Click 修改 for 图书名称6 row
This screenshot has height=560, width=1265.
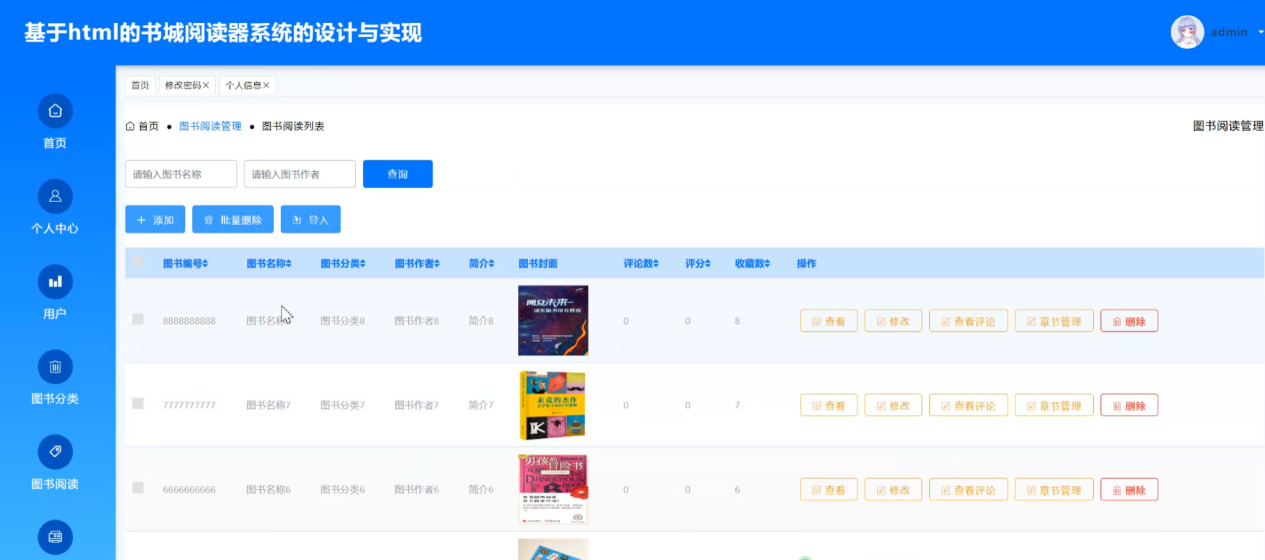click(x=893, y=490)
